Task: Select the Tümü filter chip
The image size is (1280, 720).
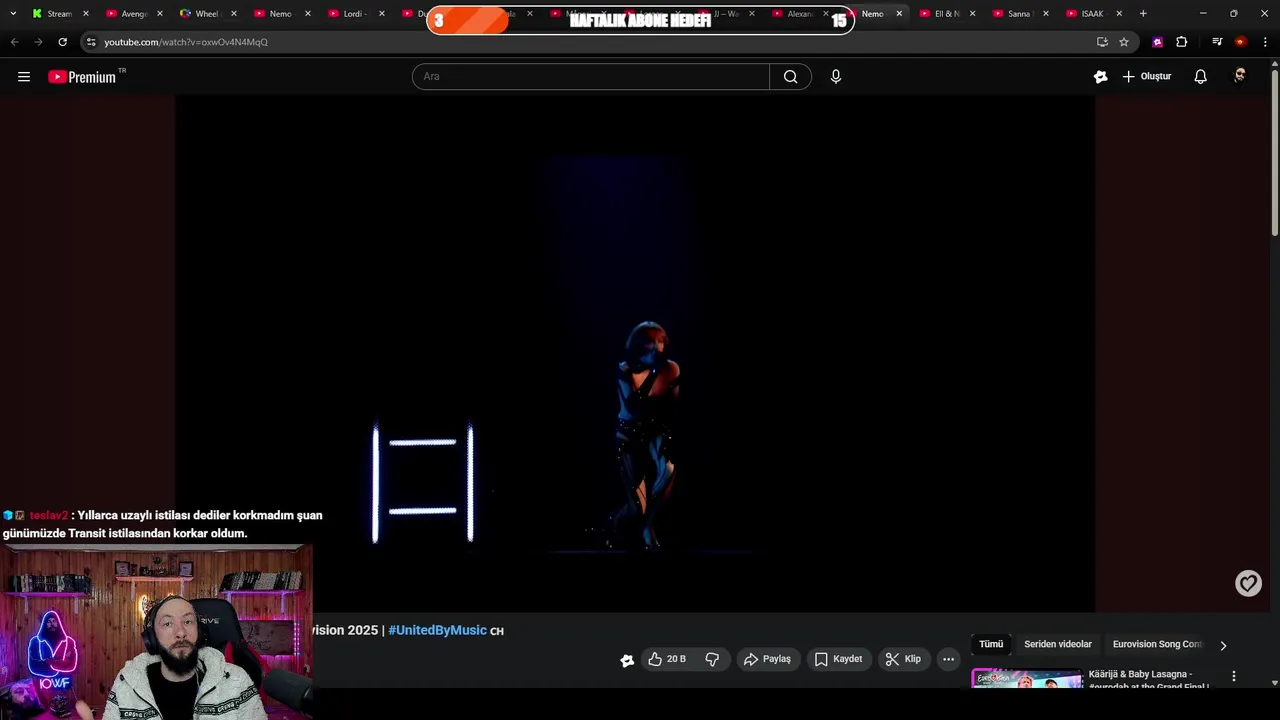Action: click(991, 645)
